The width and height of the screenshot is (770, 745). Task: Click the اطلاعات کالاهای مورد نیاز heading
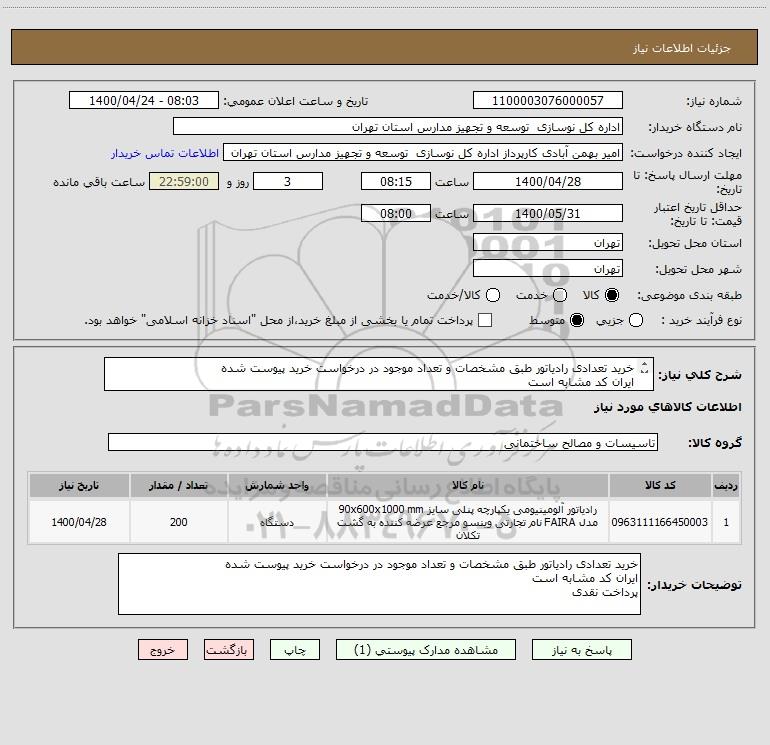(668, 407)
